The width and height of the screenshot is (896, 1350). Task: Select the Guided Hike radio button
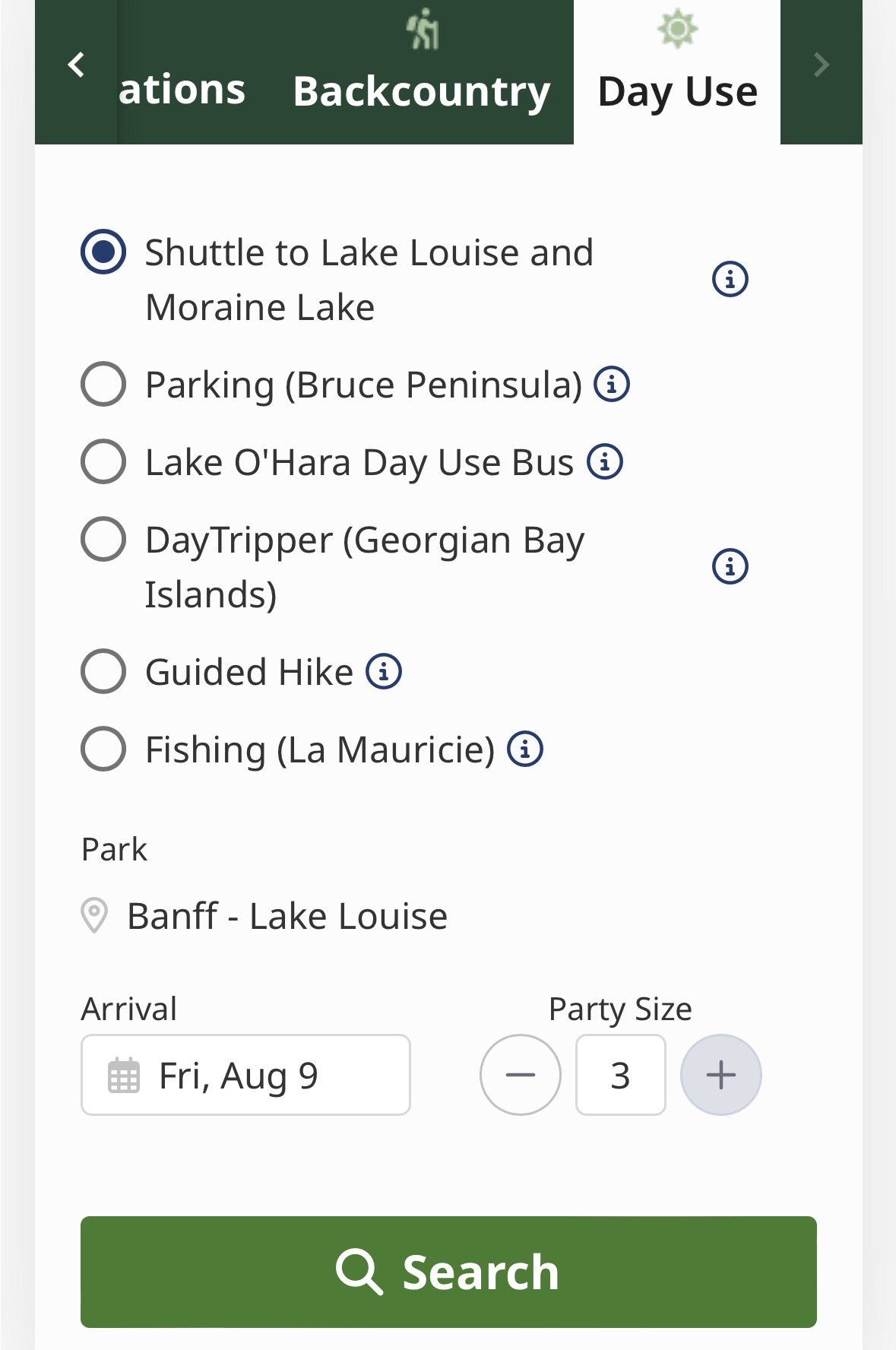coord(103,672)
